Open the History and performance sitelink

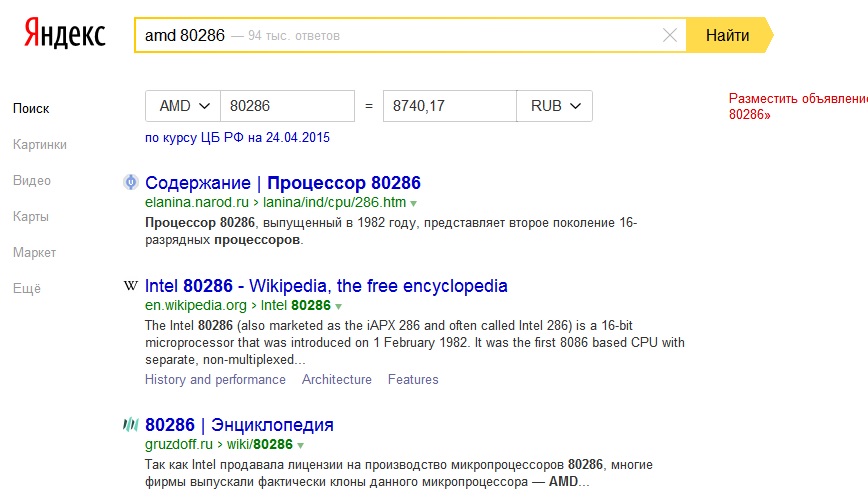point(215,380)
